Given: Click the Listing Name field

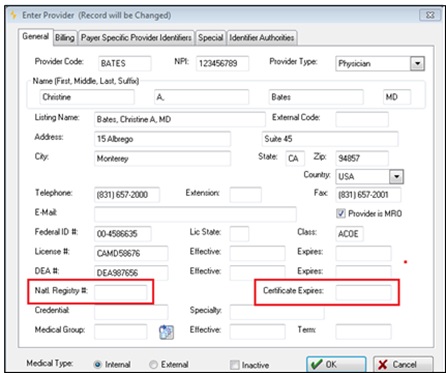Looking at the screenshot, I should tap(180, 119).
